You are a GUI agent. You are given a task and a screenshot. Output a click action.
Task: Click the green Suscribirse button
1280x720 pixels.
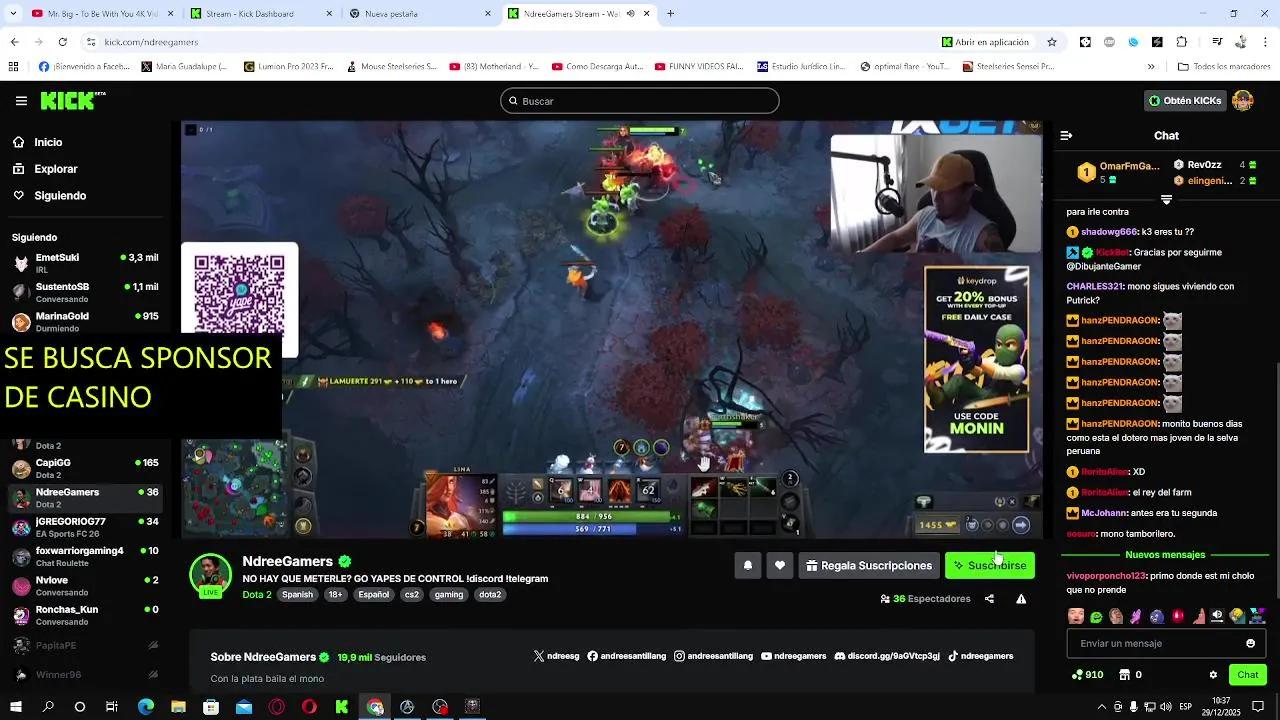coord(989,565)
